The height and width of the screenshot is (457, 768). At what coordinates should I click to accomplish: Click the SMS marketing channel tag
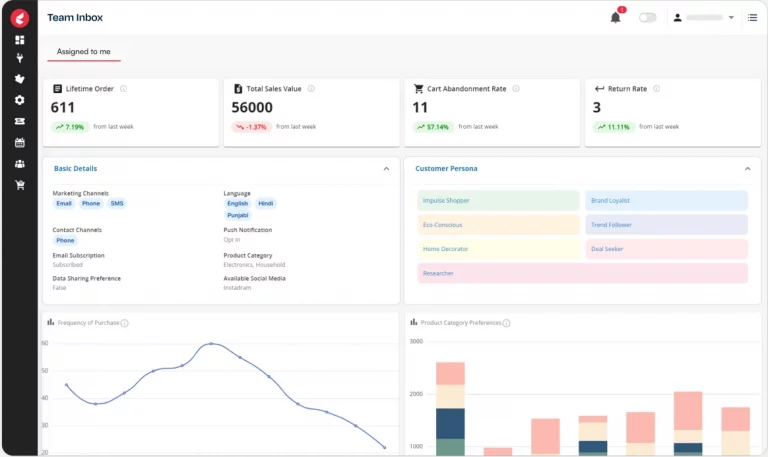[x=117, y=203]
